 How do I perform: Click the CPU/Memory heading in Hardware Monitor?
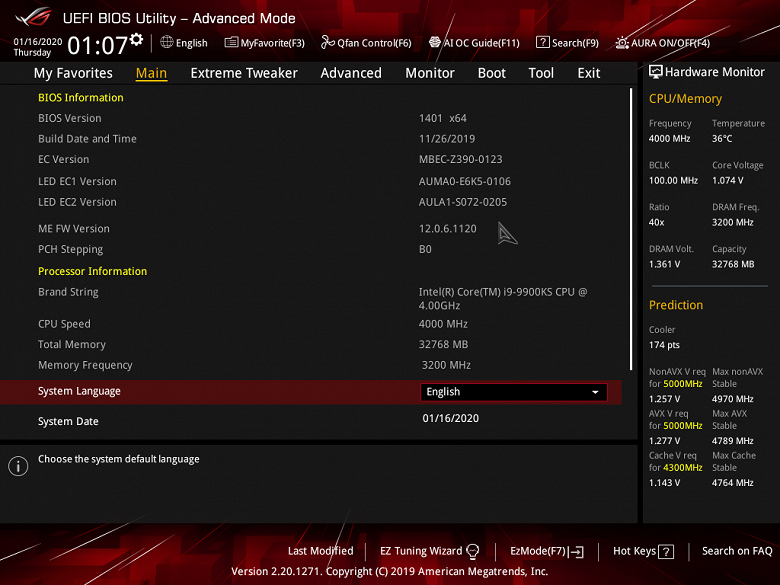(x=685, y=98)
